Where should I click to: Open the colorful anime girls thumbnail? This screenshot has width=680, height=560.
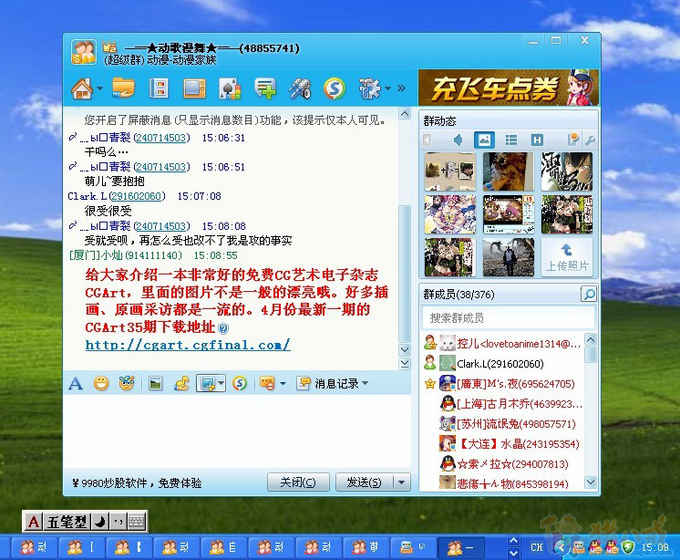point(450,214)
